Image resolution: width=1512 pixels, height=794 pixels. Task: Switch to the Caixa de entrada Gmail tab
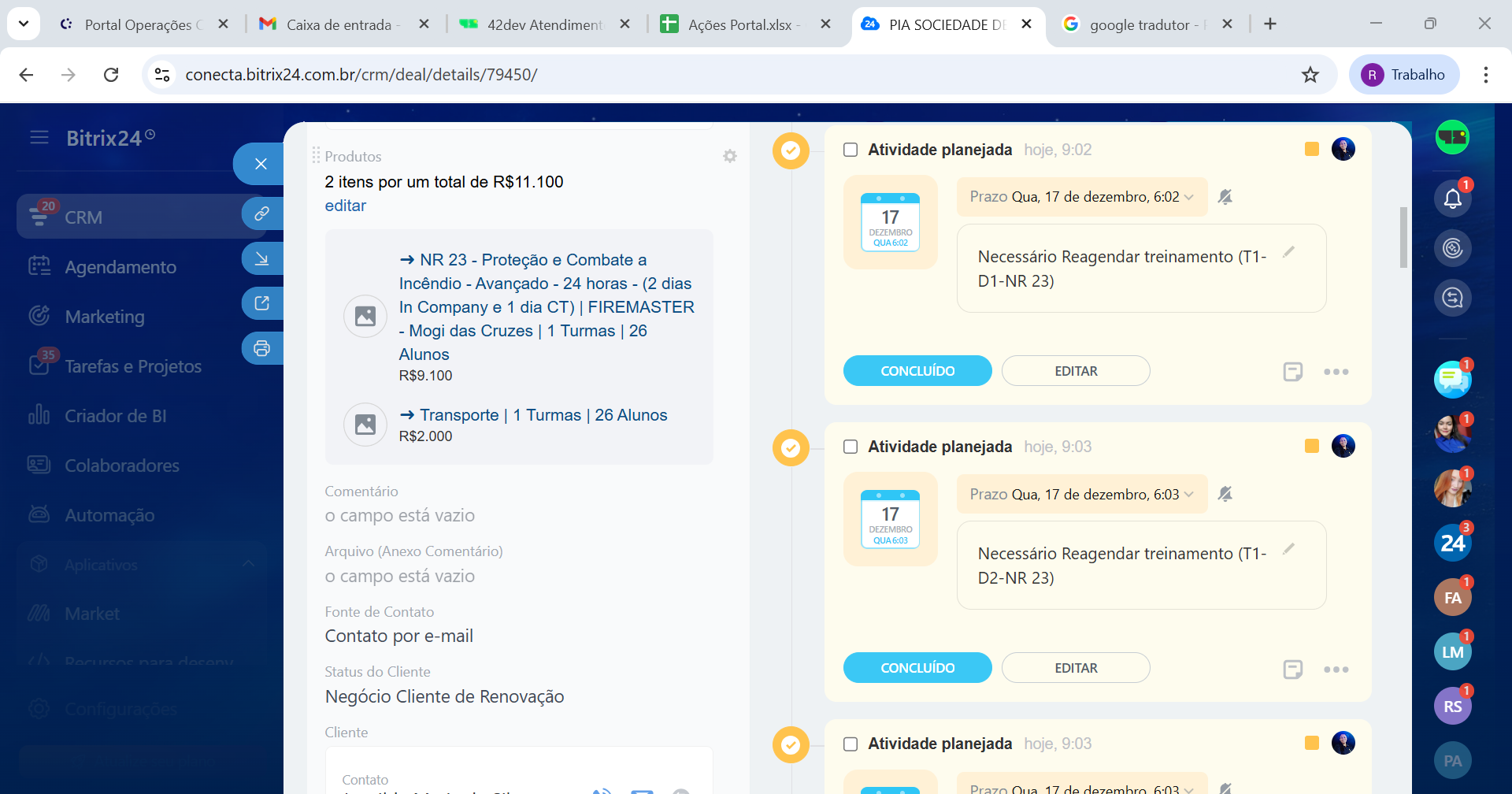click(339, 24)
